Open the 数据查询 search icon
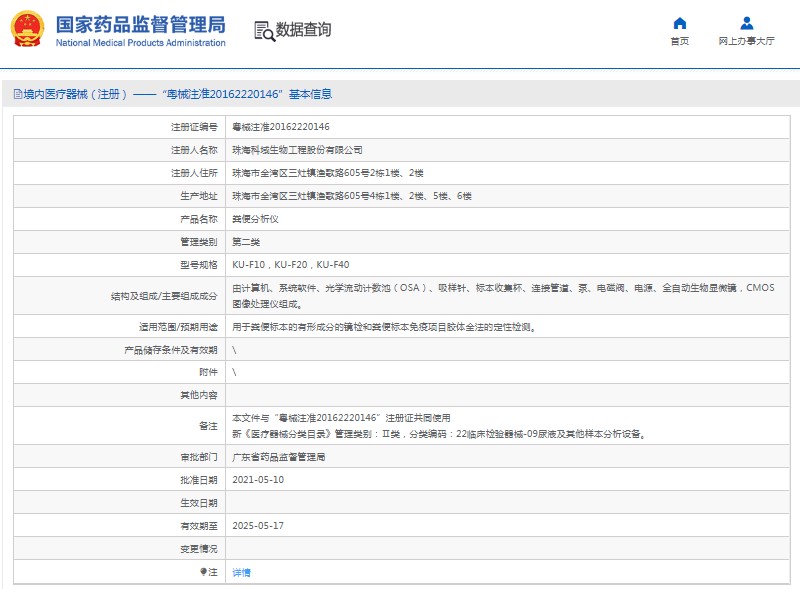Image resolution: width=800 pixels, height=589 pixels. [264, 31]
